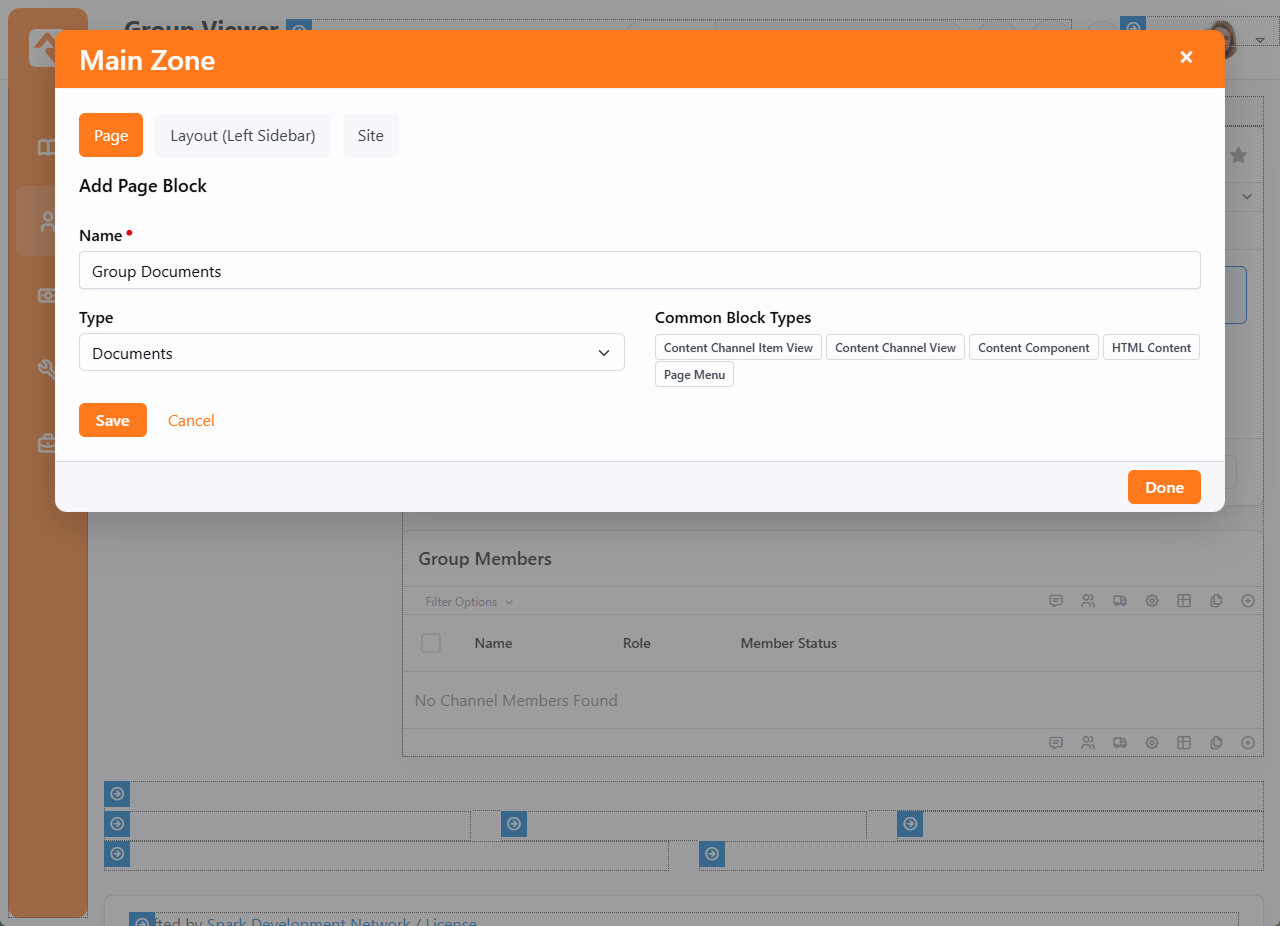Switch to the Site tab
Image resolution: width=1280 pixels, height=926 pixels.
370,136
